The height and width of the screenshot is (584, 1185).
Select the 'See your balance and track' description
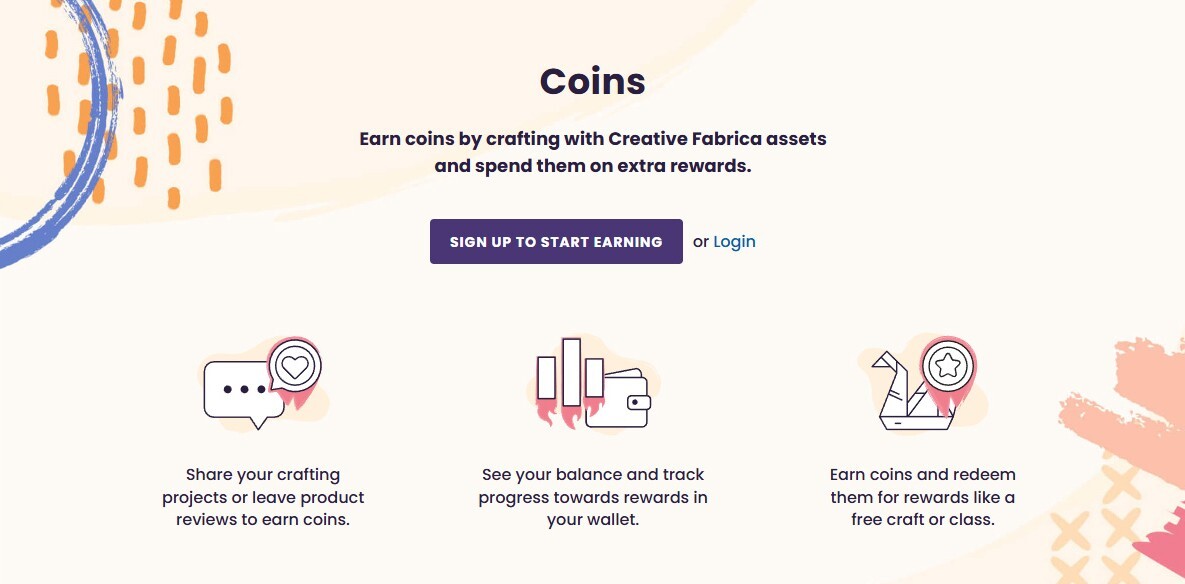click(593, 497)
